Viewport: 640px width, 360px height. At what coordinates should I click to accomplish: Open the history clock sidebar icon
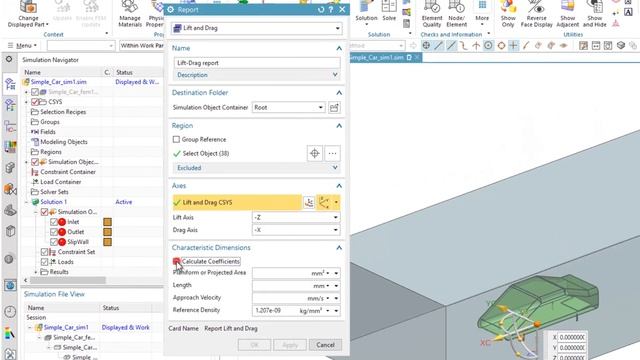click(x=10, y=311)
